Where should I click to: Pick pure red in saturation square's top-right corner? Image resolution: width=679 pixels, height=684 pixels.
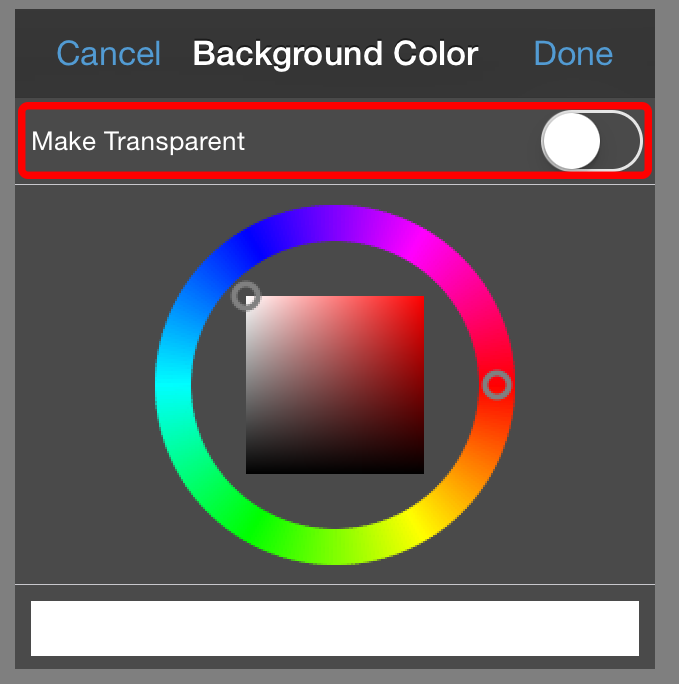[x=421, y=299]
